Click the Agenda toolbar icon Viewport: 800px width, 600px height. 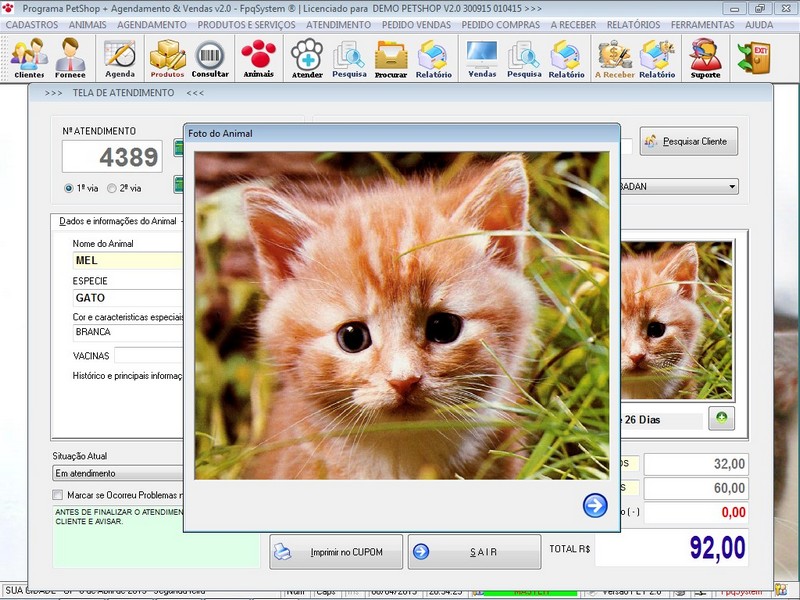click(x=120, y=57)
